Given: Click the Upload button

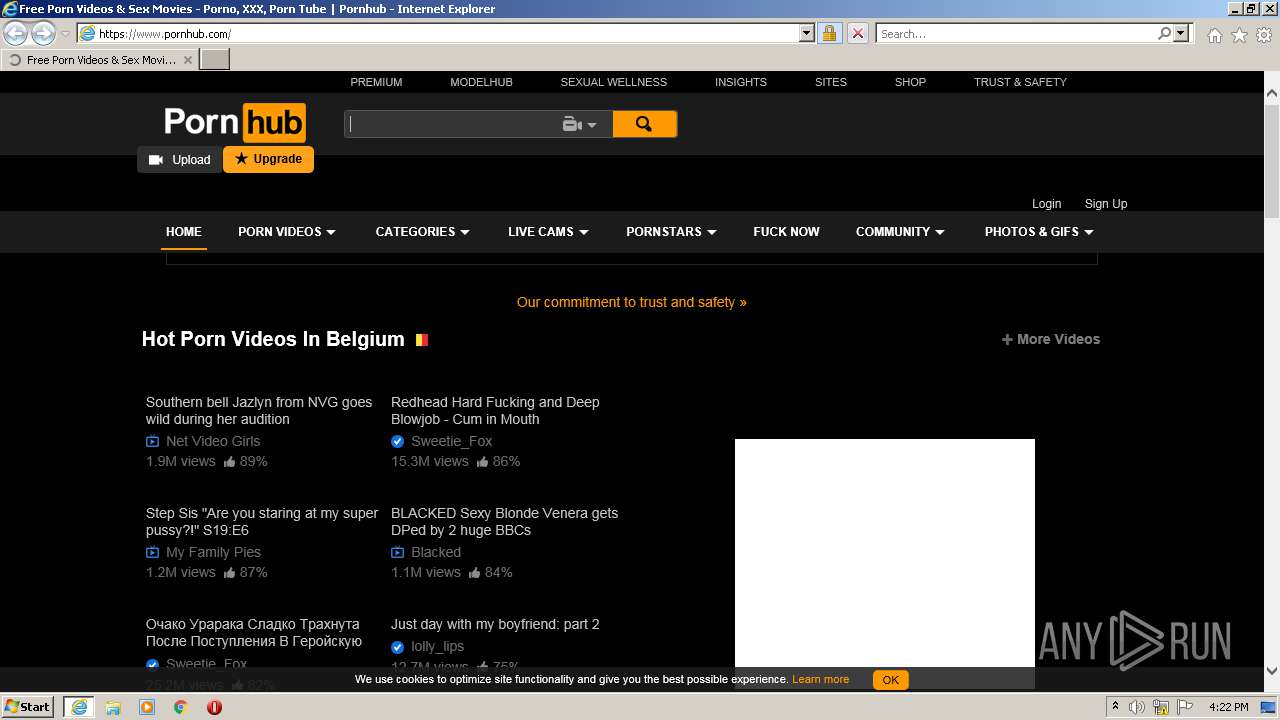Looking at the screenshot, I should point(180,160).
